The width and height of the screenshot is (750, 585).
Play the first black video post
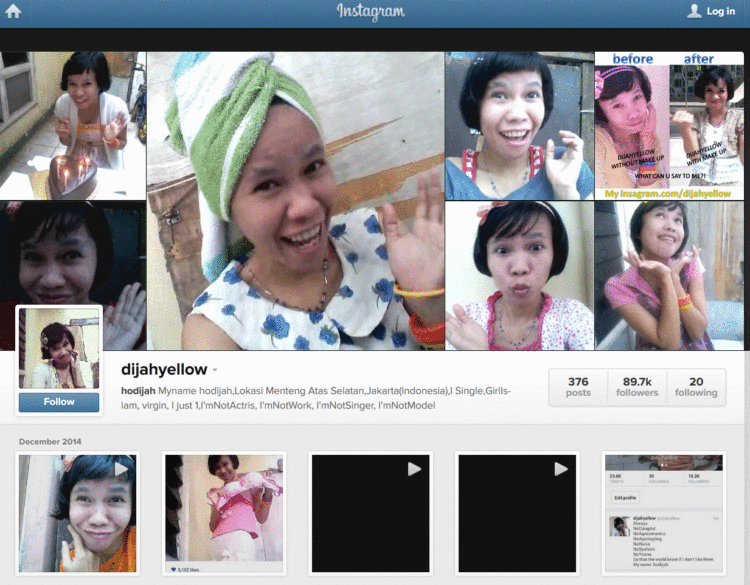point(371,513)
